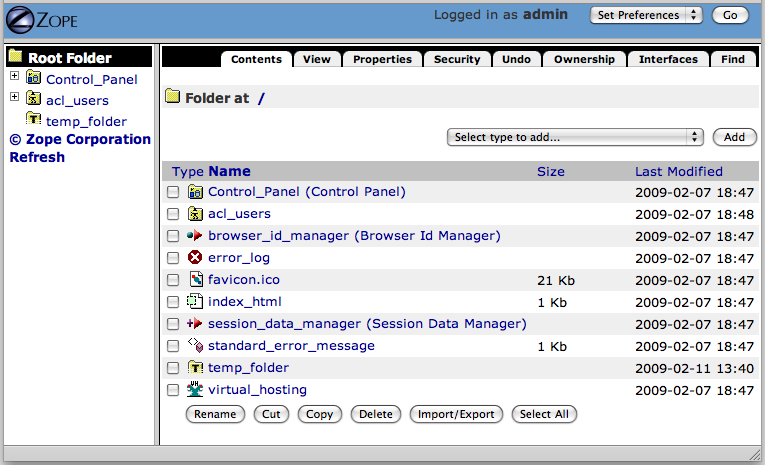
Task: Open the index_html link
Action: [x=245, y=302]
